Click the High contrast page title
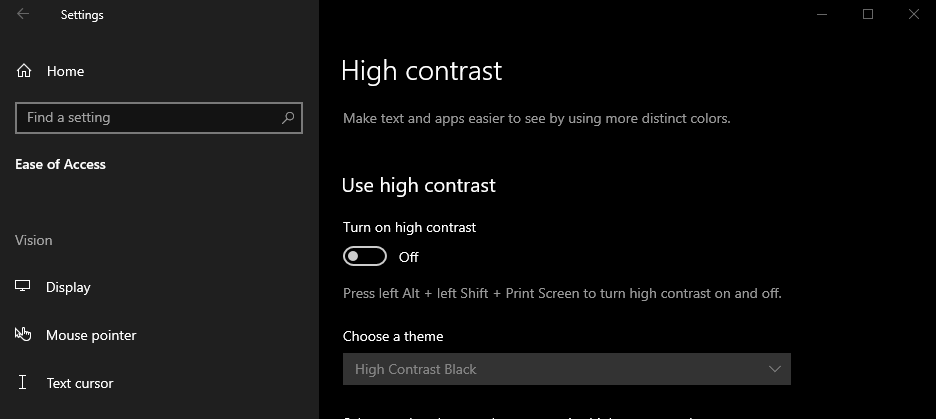Viewport: 936px width, 419px height. click(x=421, y=70)
